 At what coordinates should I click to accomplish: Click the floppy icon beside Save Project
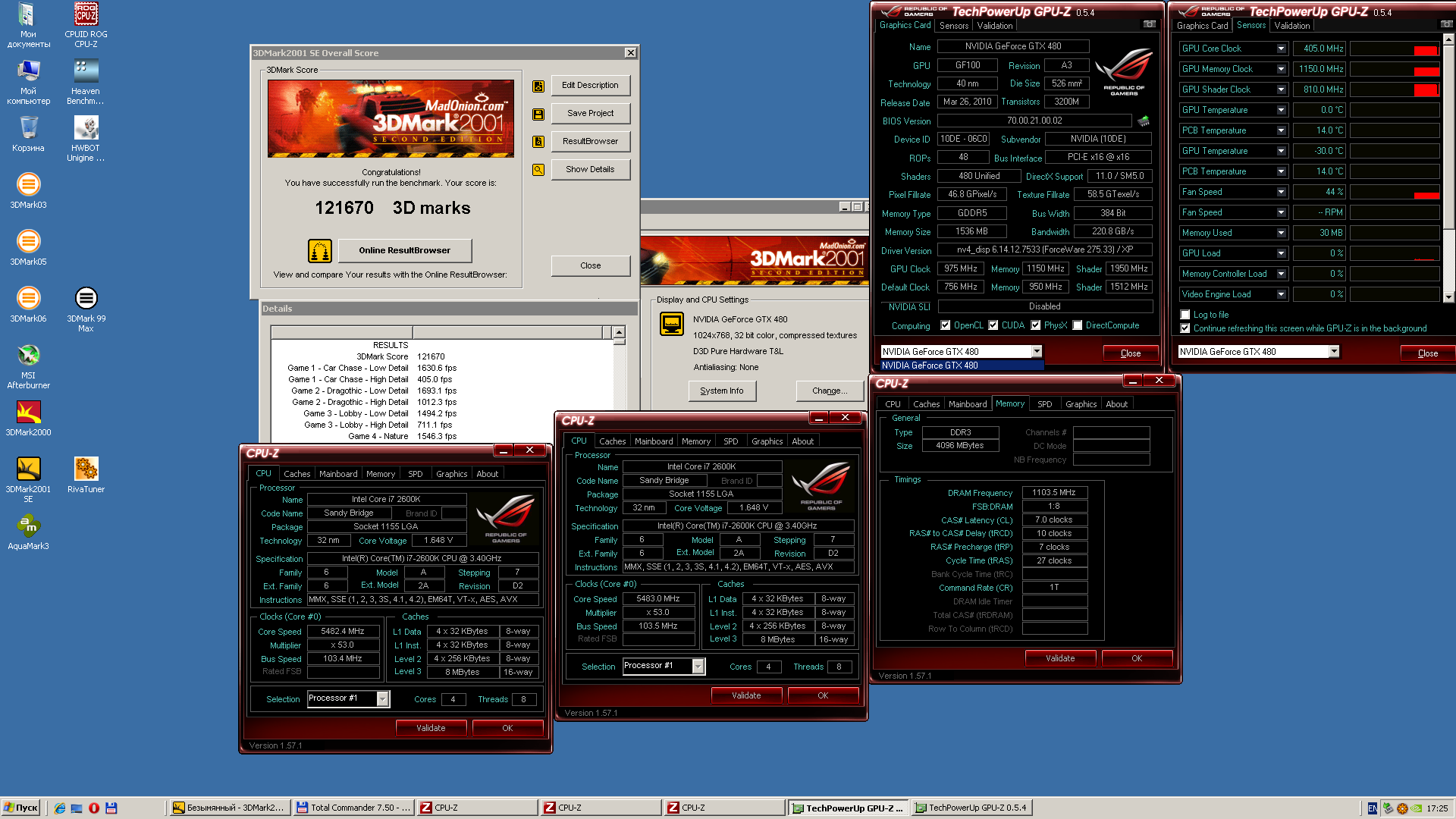538,114
